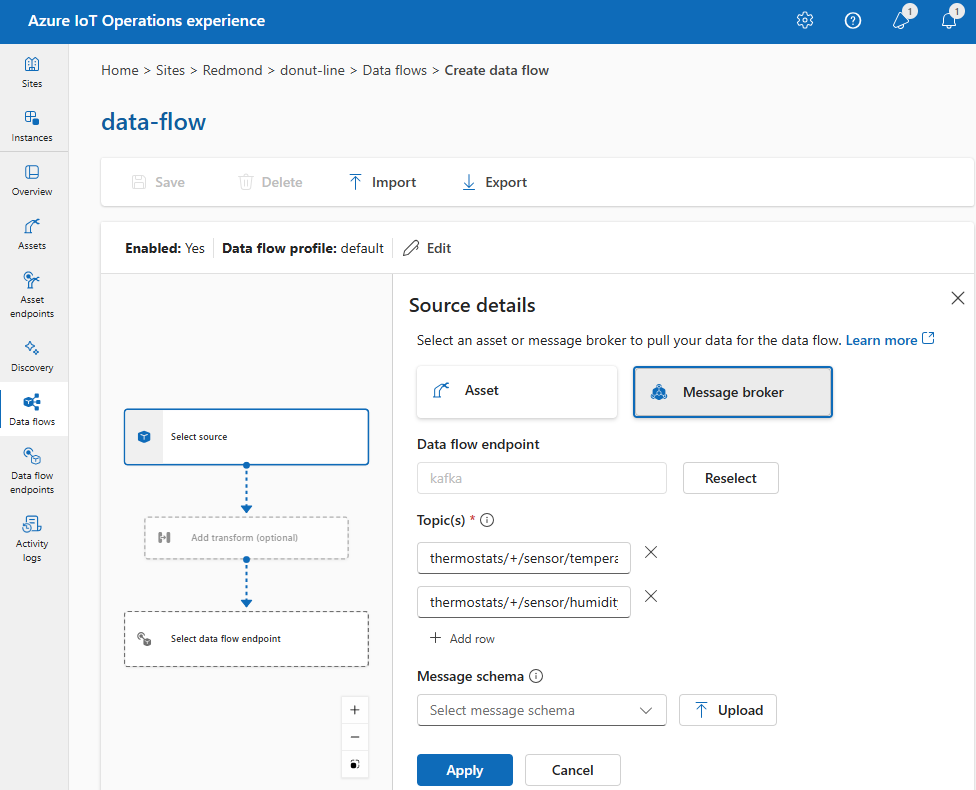The width and height of the screenshot is (976, 790).
Task: Click the Topic(s) info icon
Action: point(487,519)
